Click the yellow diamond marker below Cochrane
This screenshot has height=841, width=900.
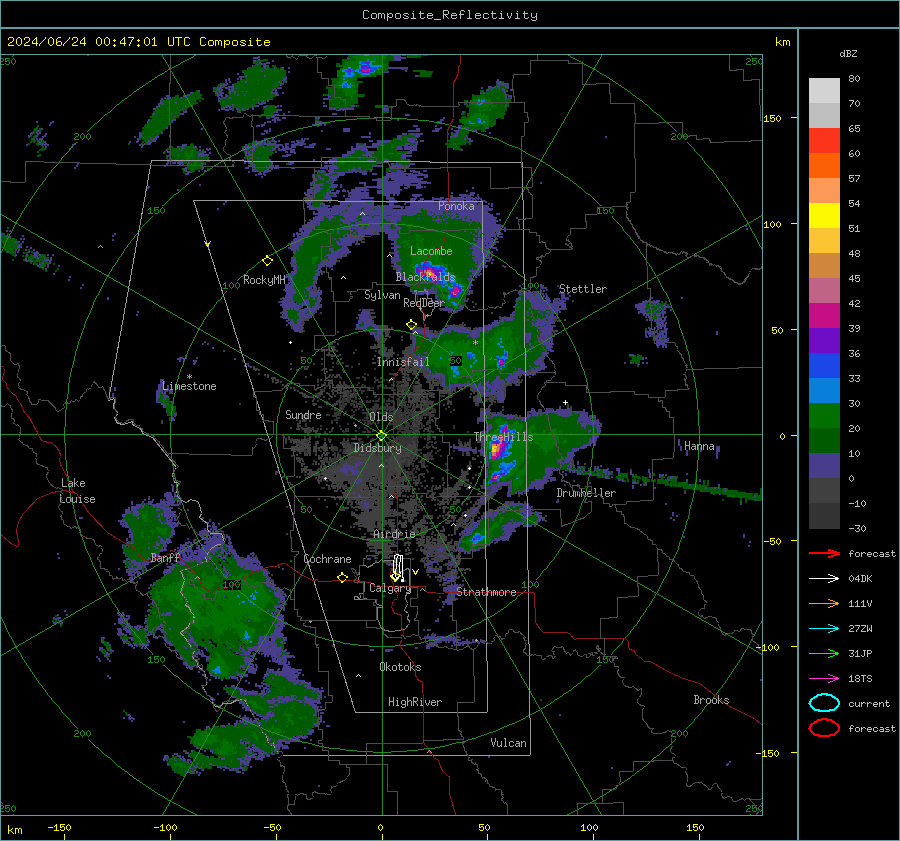coord(343,578)
